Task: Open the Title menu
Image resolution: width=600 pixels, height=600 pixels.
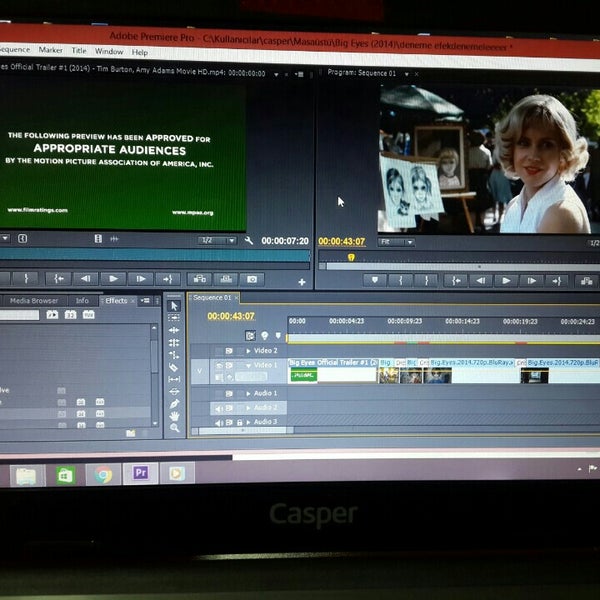Action: click(x=79, y=51)
